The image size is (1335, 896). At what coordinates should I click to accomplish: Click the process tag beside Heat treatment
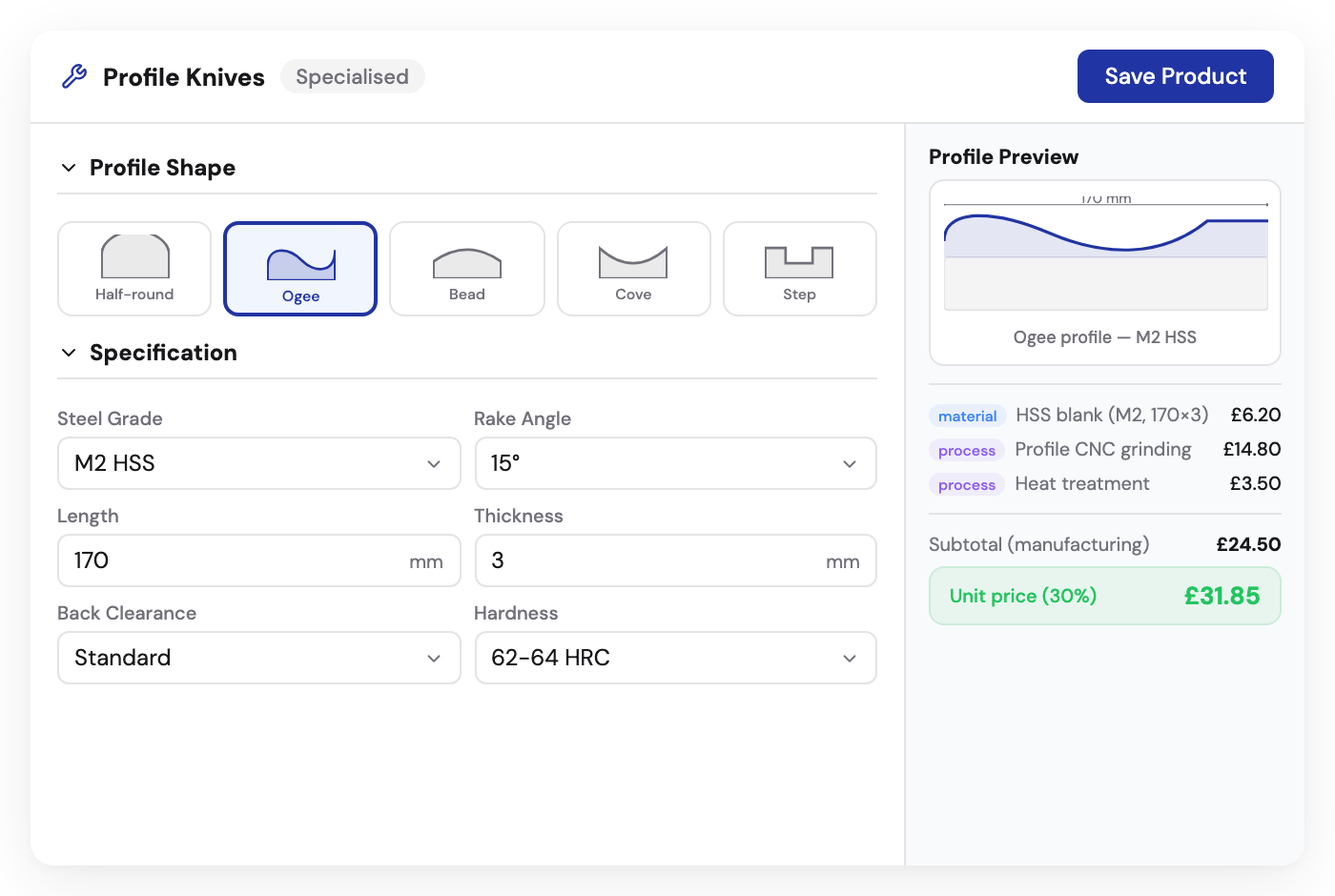(966, 484)
